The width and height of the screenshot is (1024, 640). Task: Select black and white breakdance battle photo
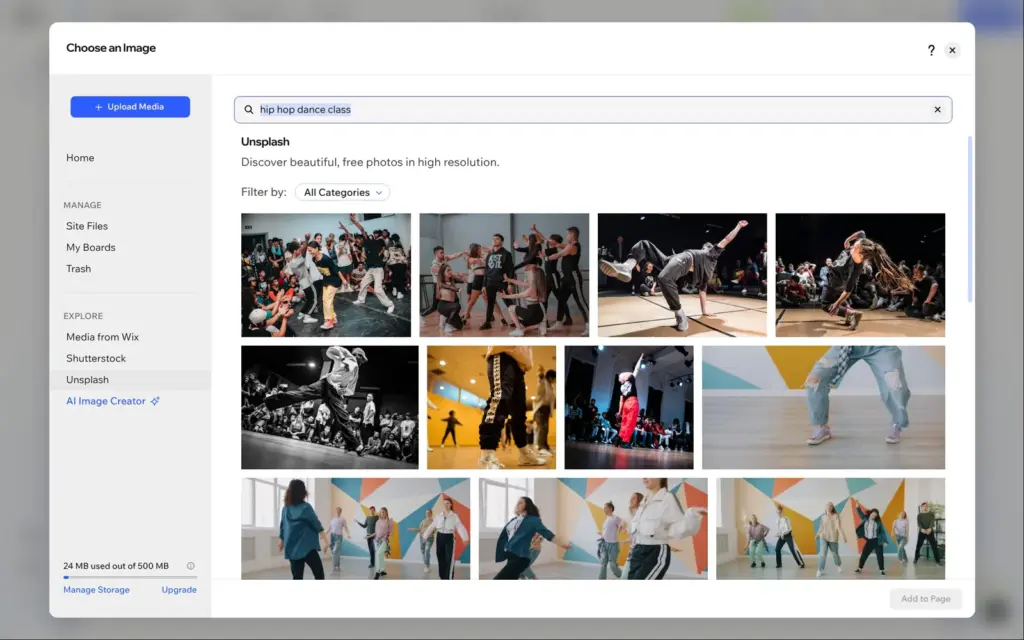click(x=330, y=408)
